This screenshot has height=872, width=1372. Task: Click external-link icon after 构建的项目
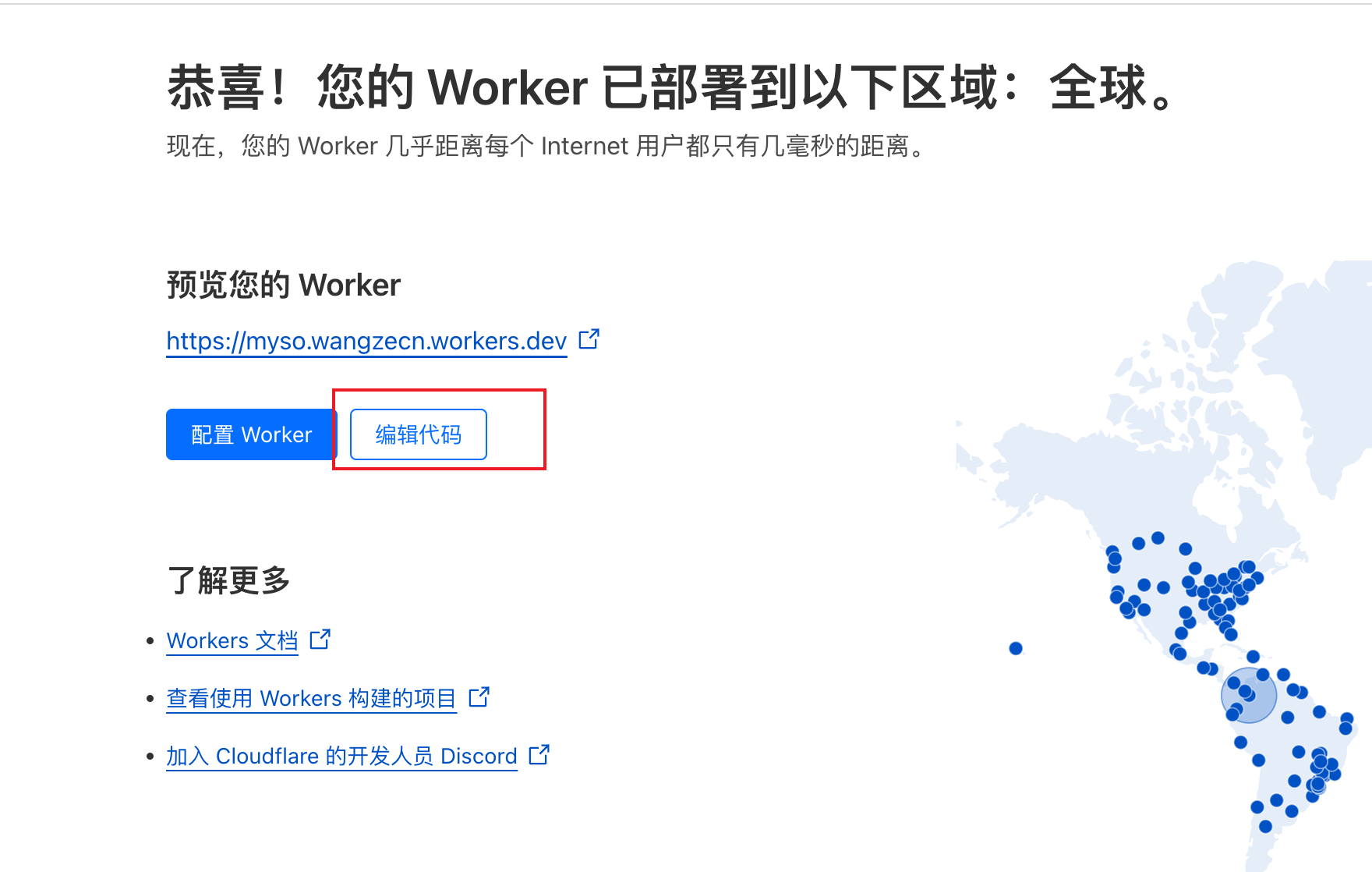(479, 697)
